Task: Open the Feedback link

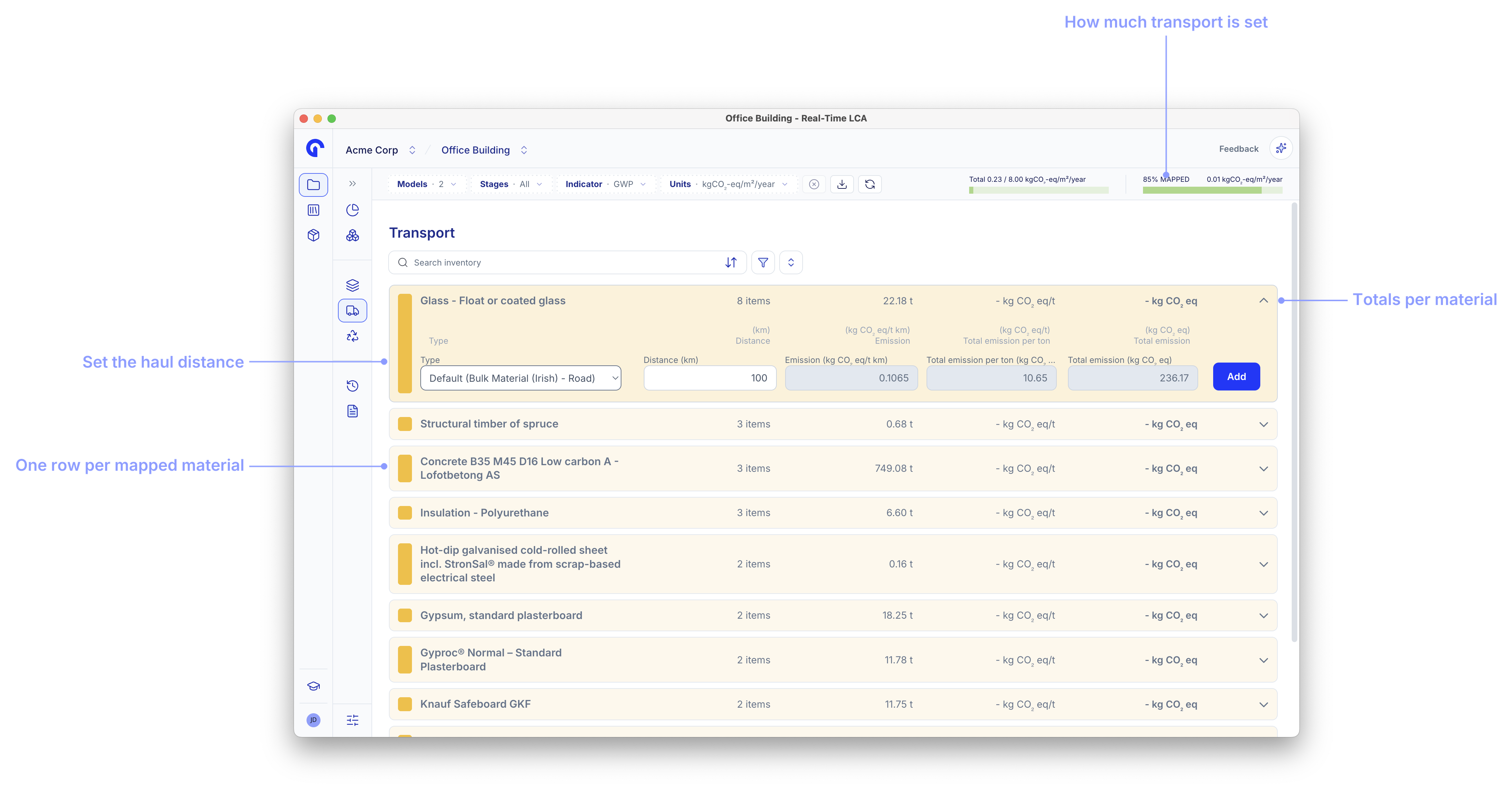Action: click(x=1239, y=148)
